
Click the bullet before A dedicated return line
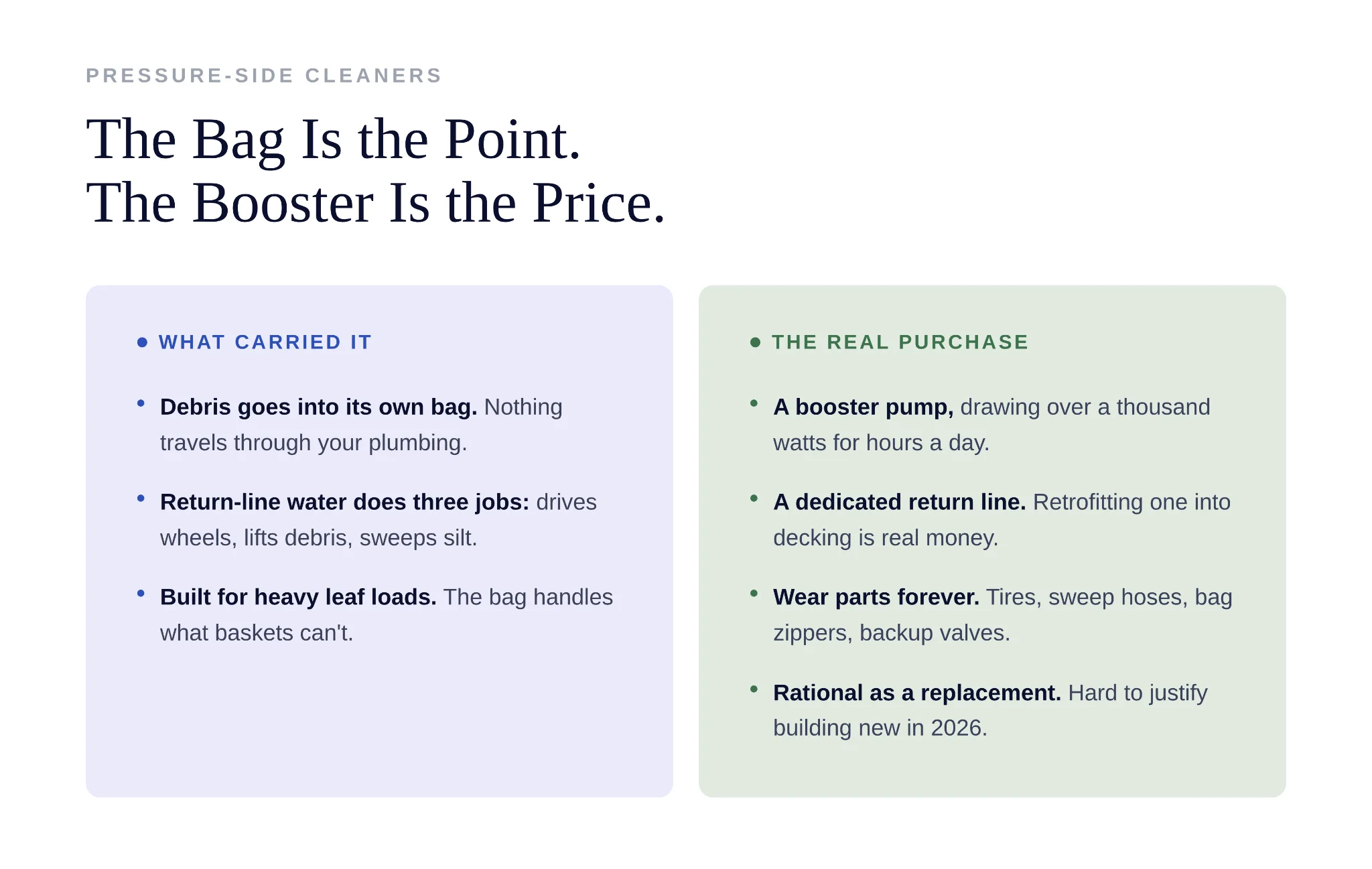click(754, 498)
